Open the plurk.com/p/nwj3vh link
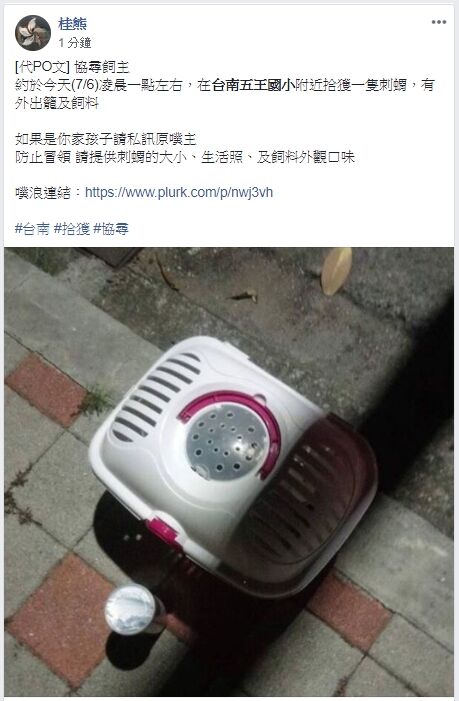 point(179,193)
